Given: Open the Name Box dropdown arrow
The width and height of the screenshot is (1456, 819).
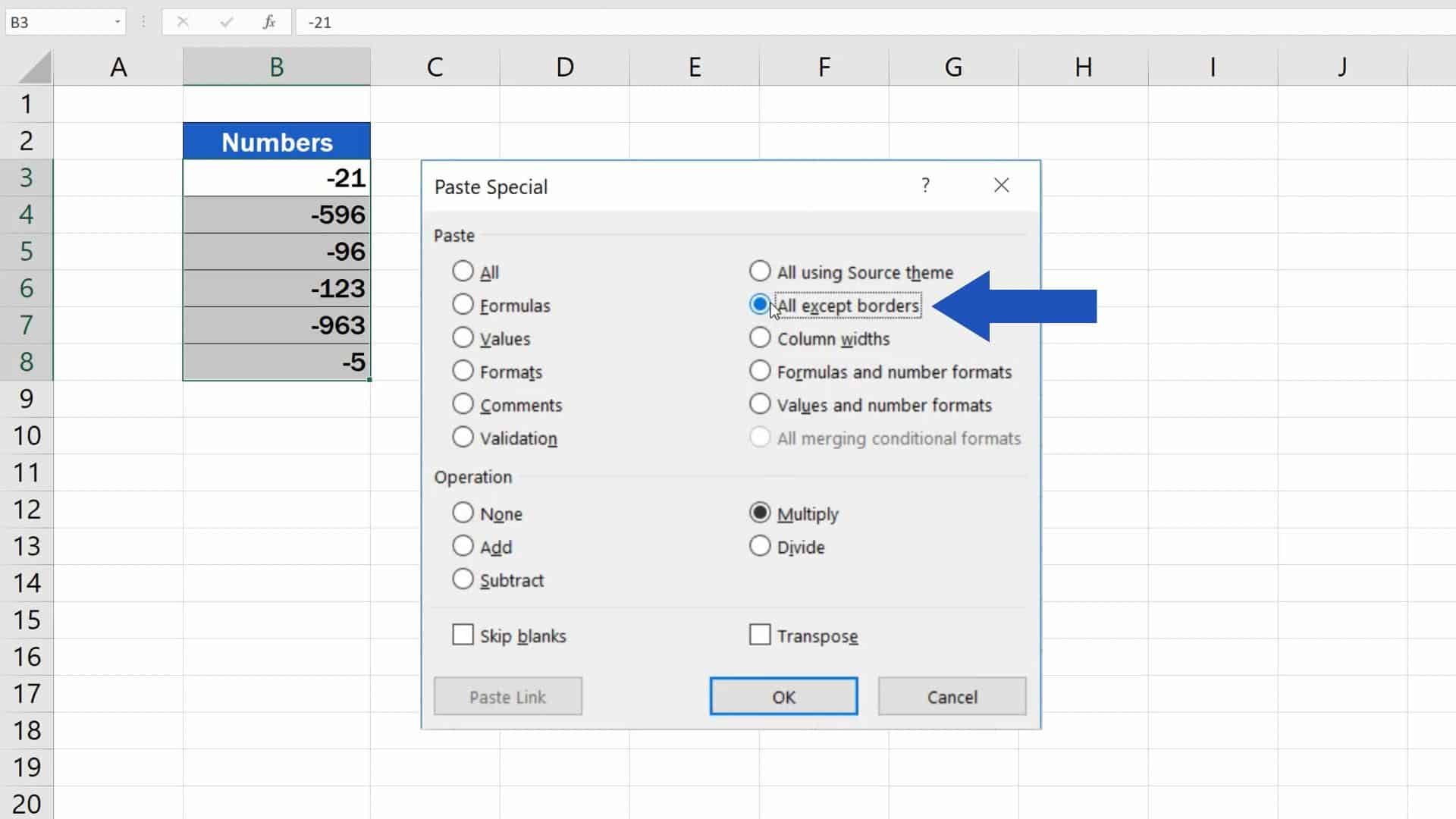Looking at the screenshot, I should pos(118,22).
